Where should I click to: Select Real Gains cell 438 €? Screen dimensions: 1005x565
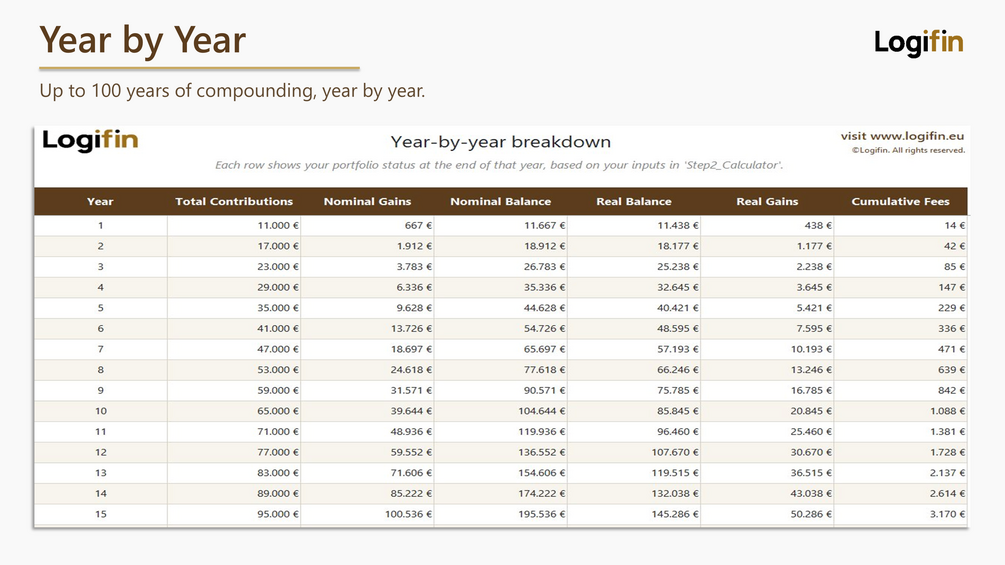coord(767,225)
